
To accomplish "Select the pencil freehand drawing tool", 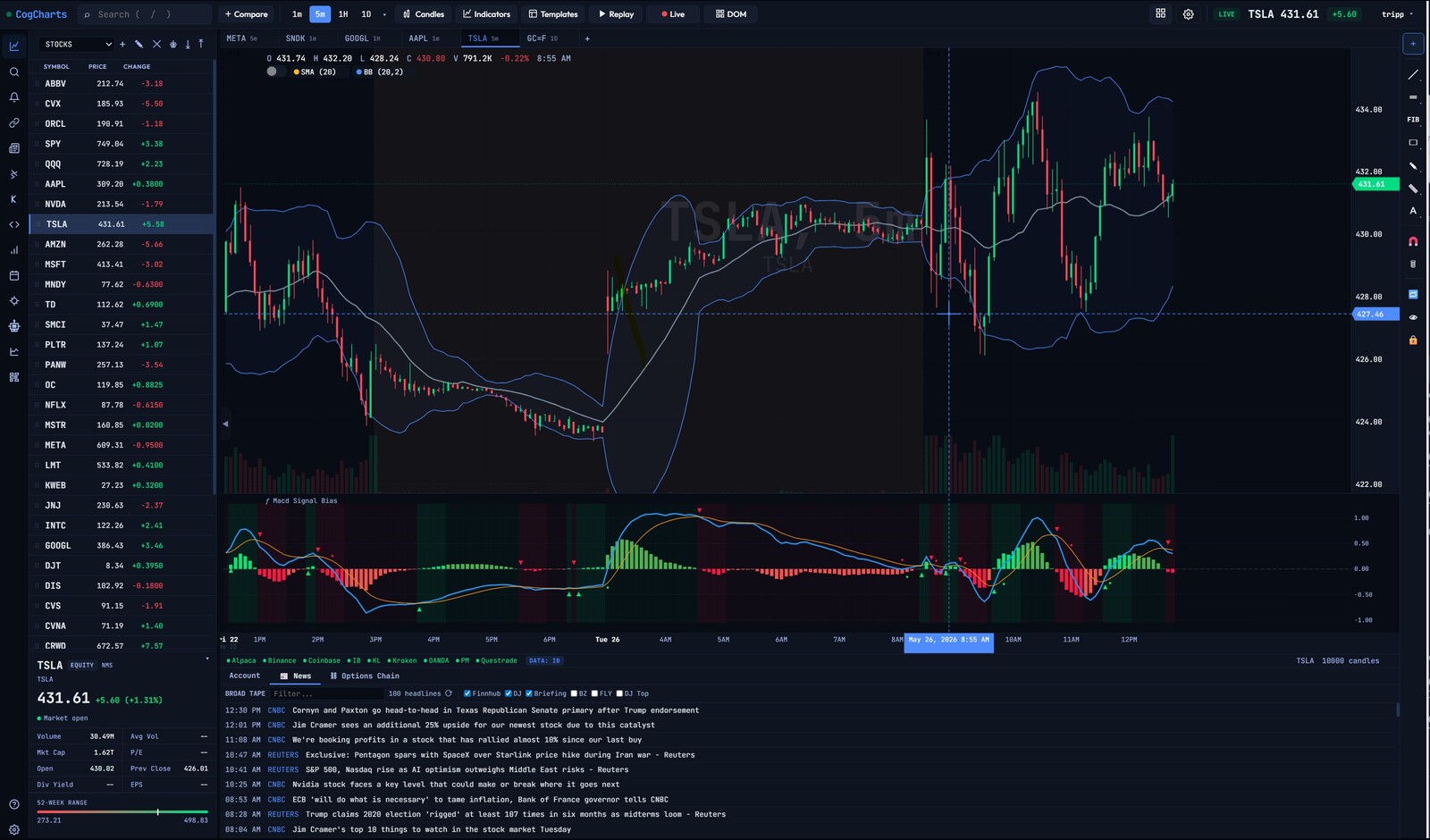I will [x=1413, y=166].
